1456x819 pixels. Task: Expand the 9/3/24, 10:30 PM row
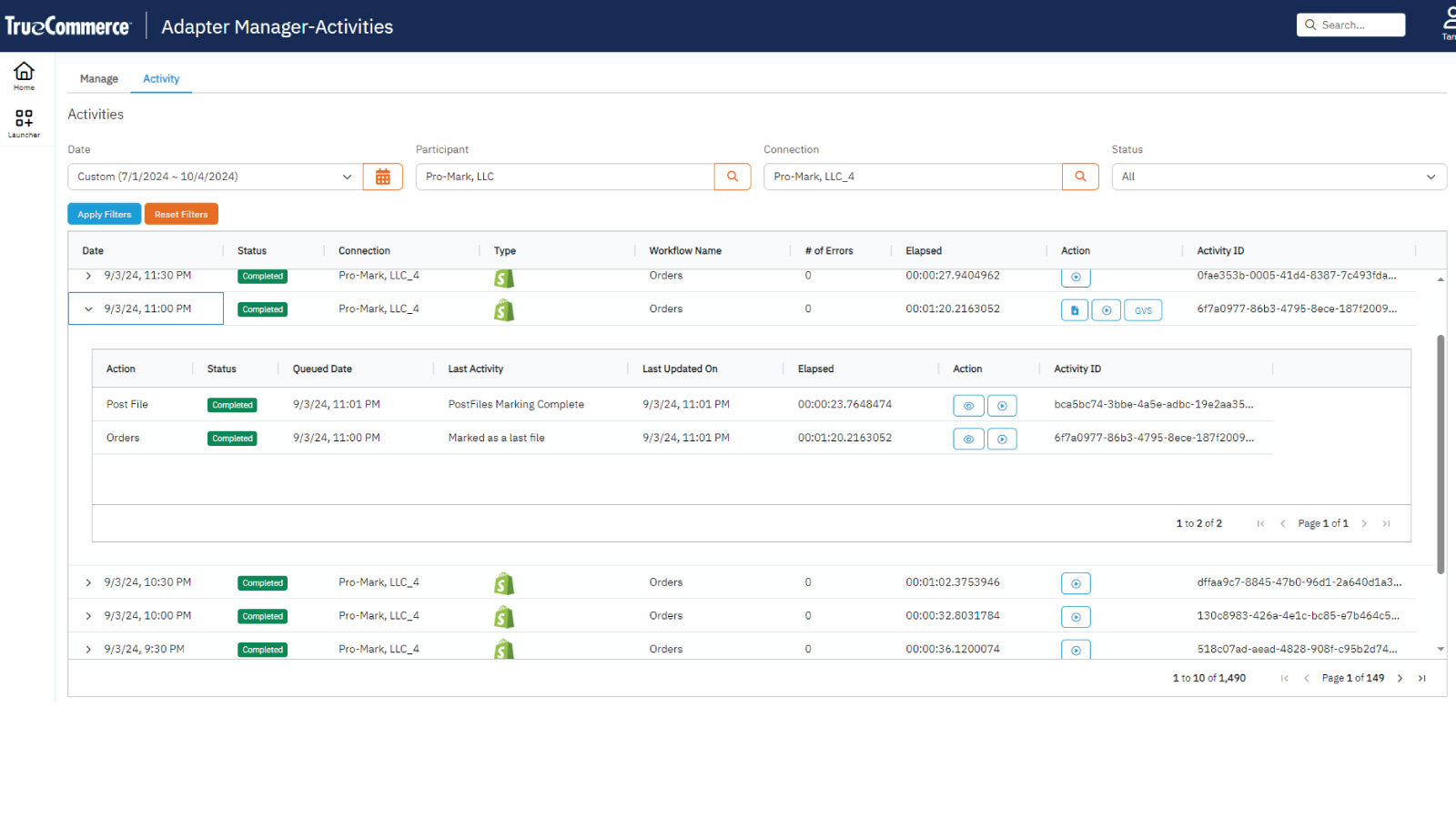point(88,582)
